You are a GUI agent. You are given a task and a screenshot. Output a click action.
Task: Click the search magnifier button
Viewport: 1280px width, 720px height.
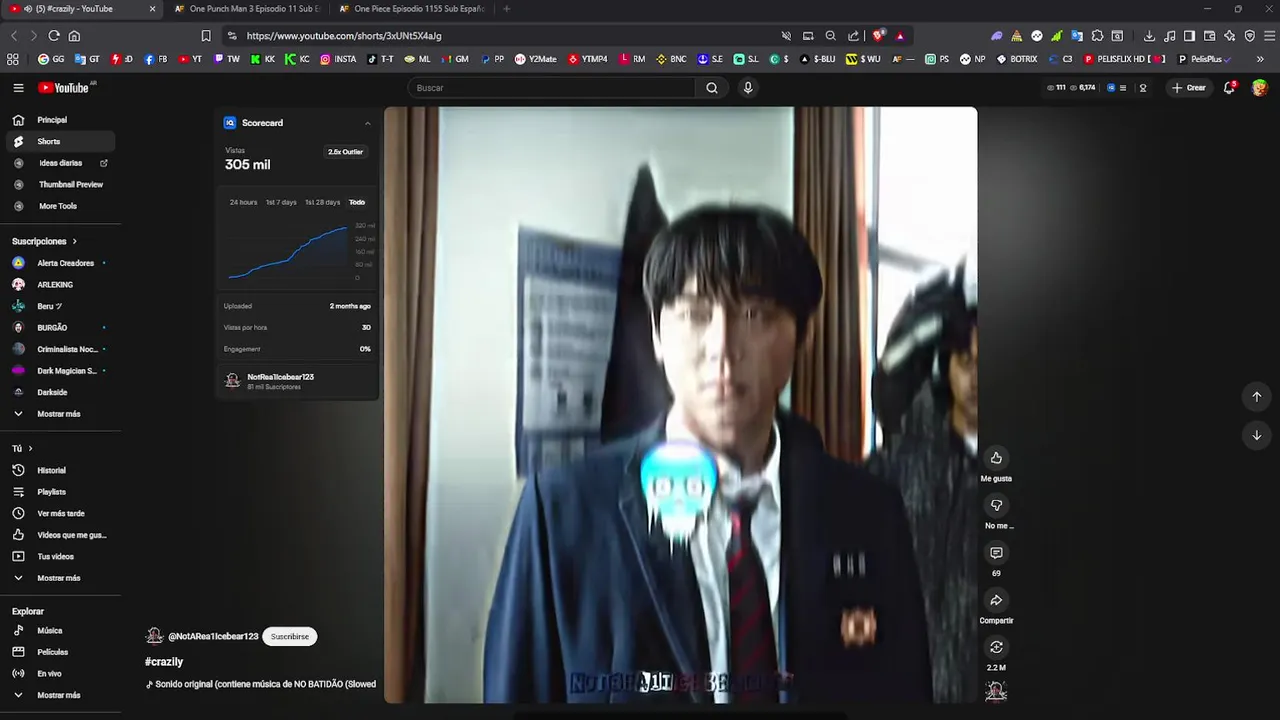coord(712,88)
